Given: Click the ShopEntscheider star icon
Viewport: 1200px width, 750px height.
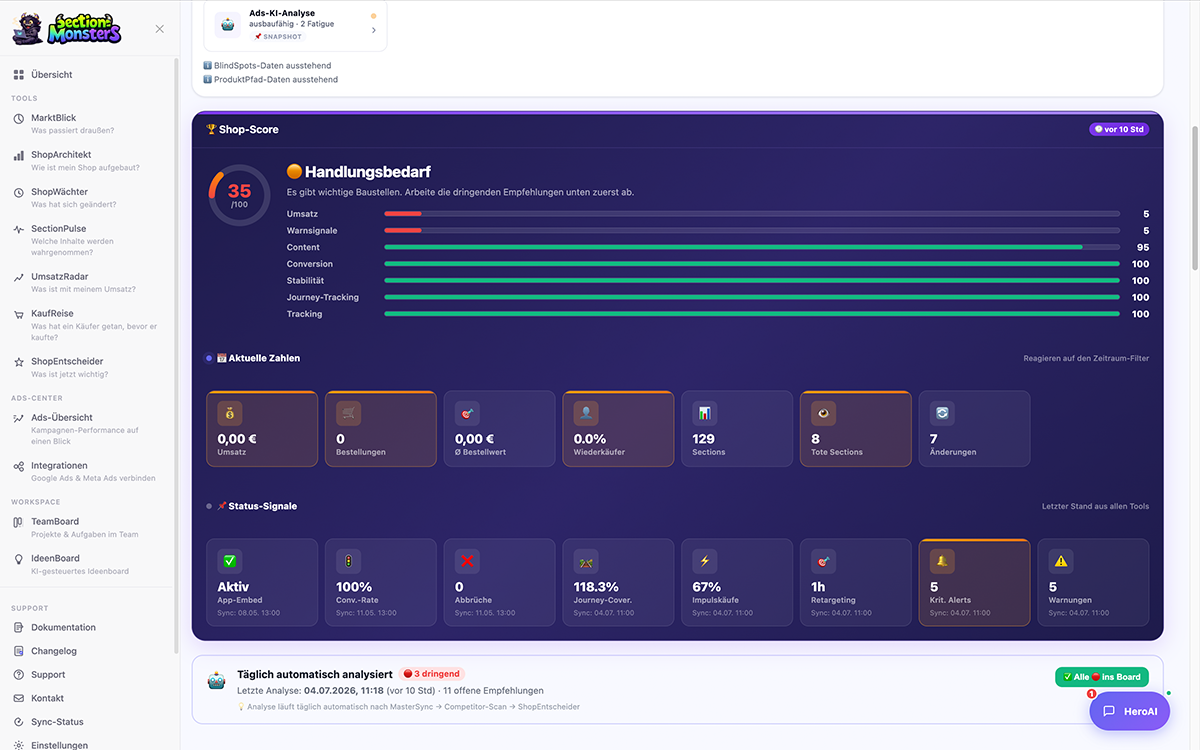Looking at the screenshot, I should pyautogui.click(x=19, y=362).
